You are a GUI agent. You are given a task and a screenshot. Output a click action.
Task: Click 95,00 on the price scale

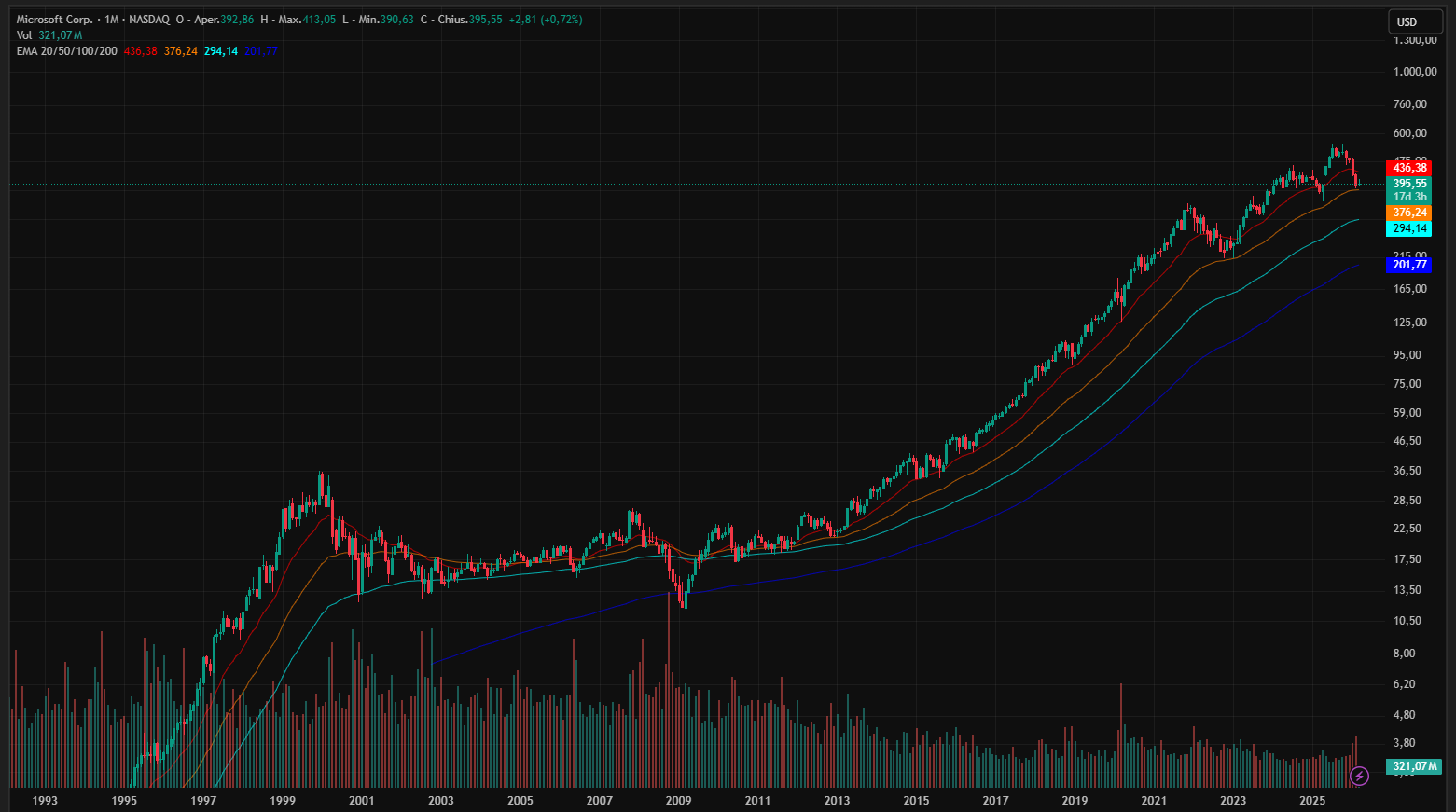click(1407, 355)
